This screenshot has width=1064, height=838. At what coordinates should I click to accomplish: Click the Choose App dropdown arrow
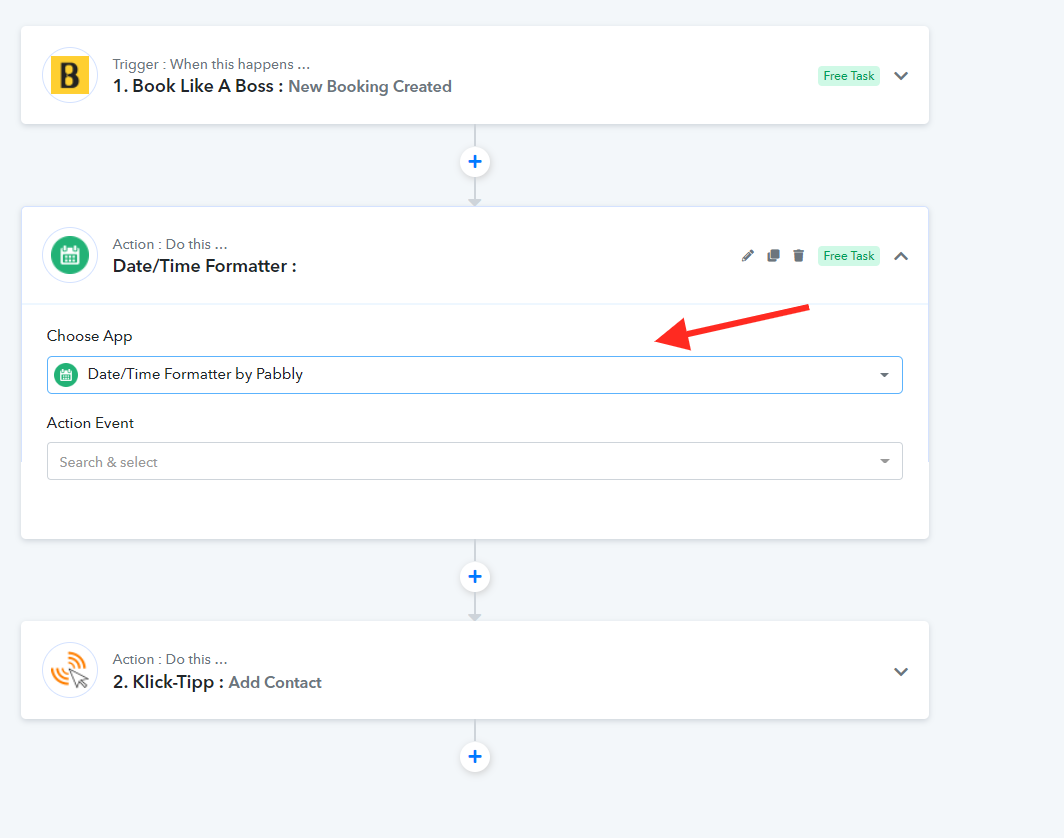point(885,375)
